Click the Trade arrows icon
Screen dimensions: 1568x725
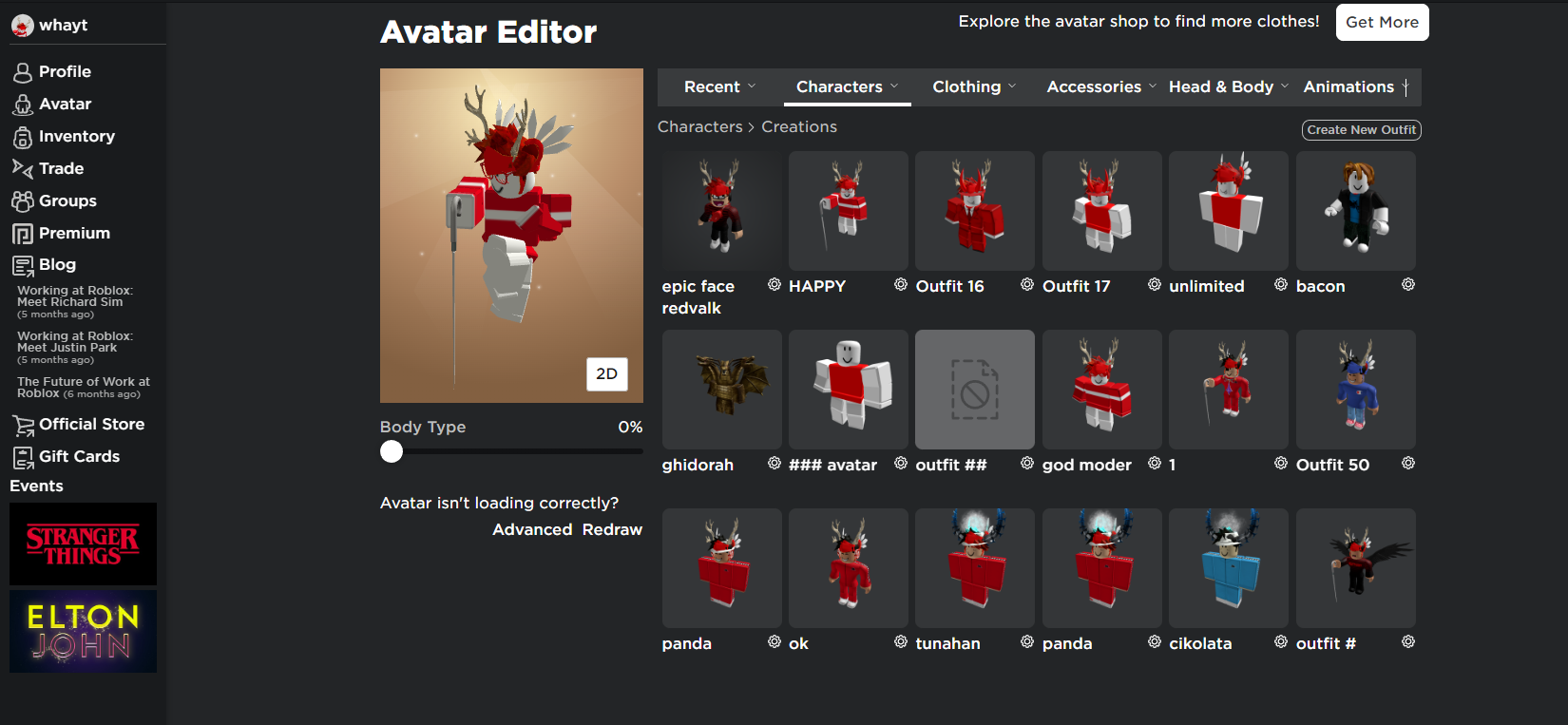[23, 169]
